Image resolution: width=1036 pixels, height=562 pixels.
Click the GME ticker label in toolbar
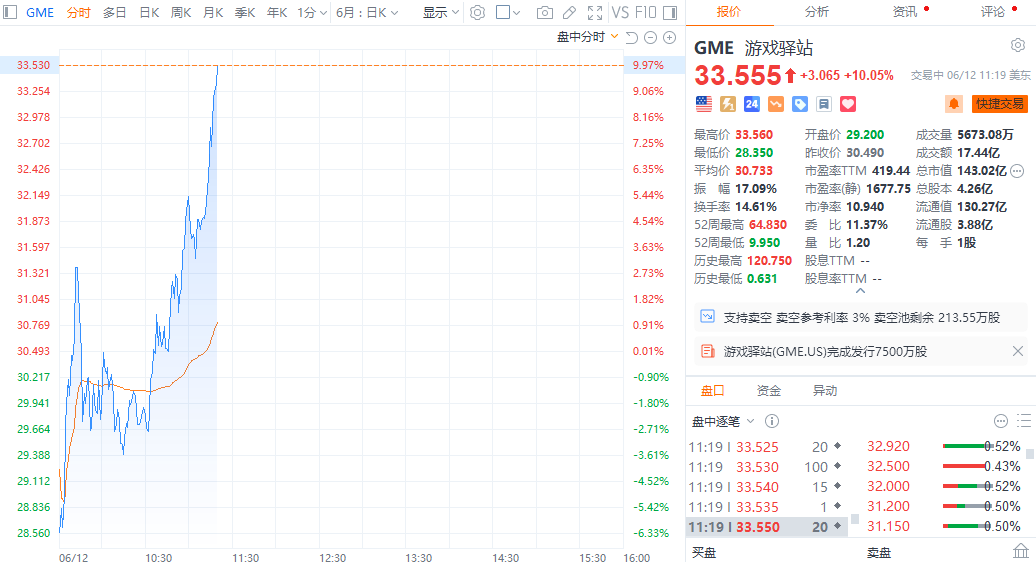[40, 13]
